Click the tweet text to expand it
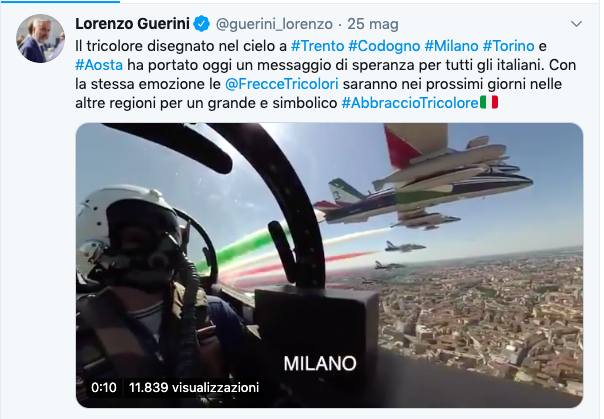 325,74
